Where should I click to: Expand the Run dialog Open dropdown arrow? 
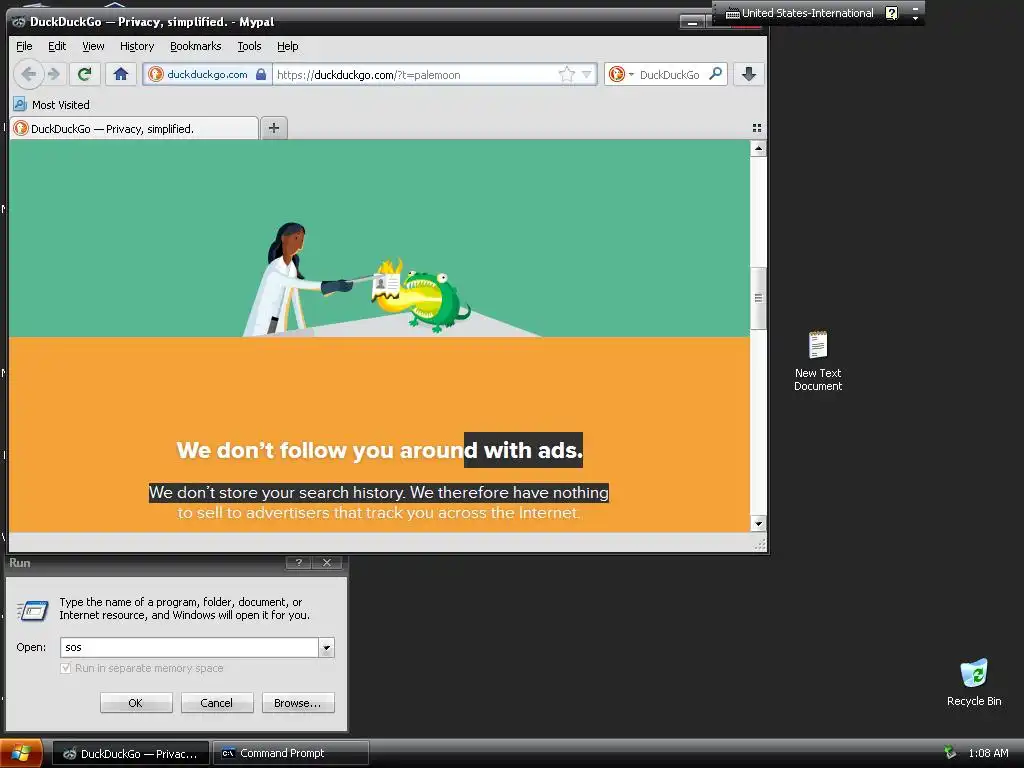click(x=327, y=647)
